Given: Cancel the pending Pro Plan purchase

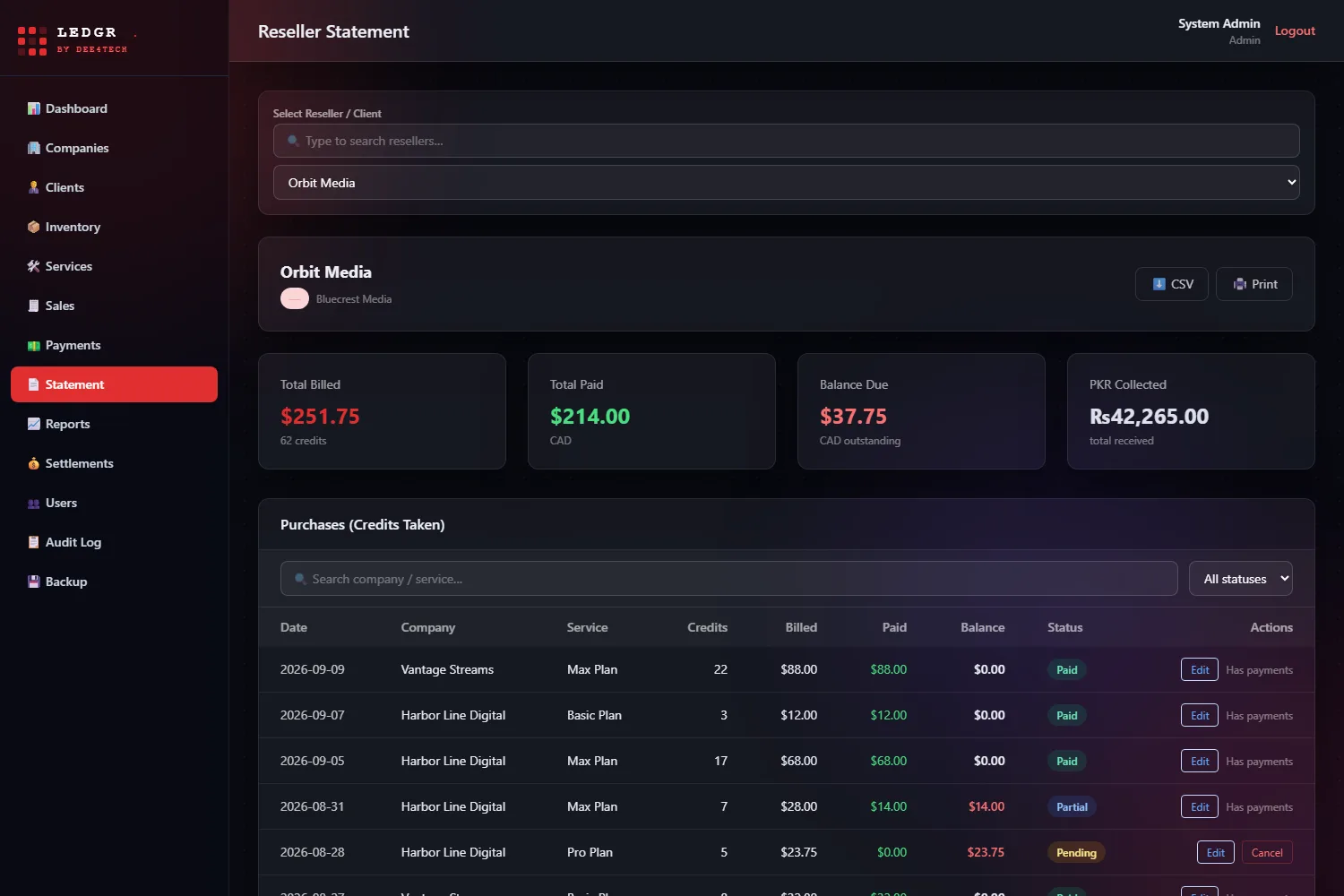Looking at the screenshot, I should [x=1267, y=852].
